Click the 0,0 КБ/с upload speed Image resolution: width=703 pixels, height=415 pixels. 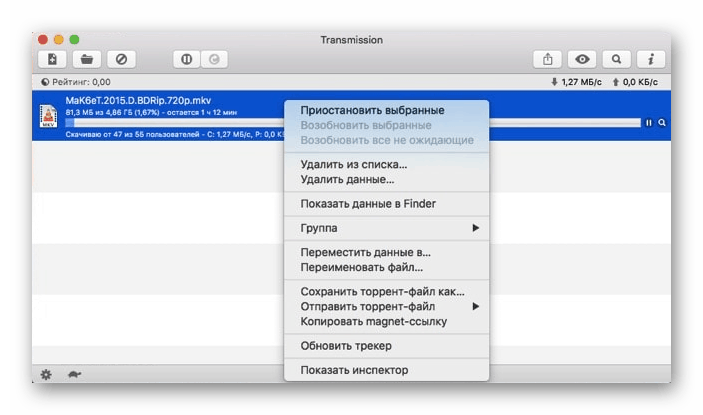click(640, 82)
